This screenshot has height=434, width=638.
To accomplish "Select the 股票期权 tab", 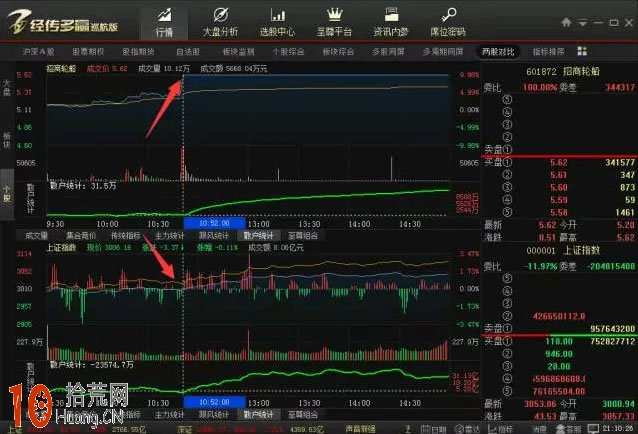I will click(88, 52).
